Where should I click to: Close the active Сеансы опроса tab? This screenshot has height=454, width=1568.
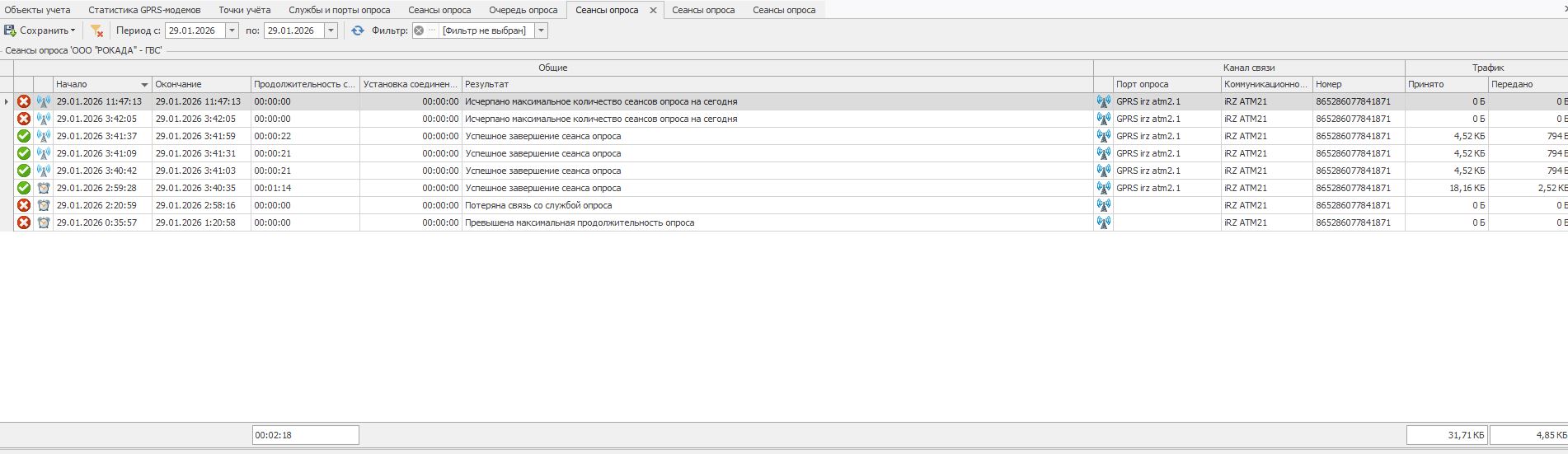[x=653, y=11]
